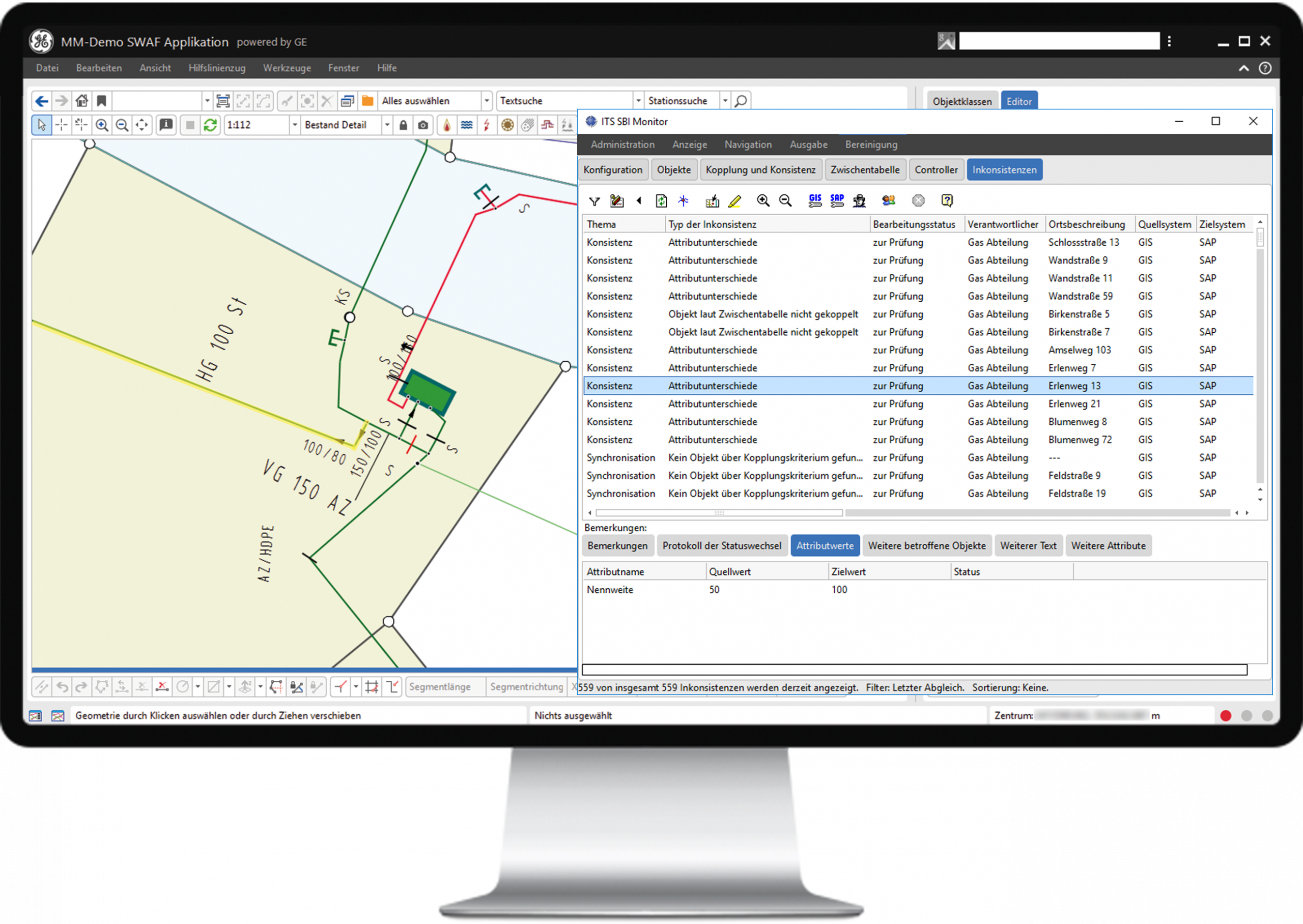The image size is (1303, 924).
Task: Toggle the gas flame layer button
Action: tap(447, 125)
